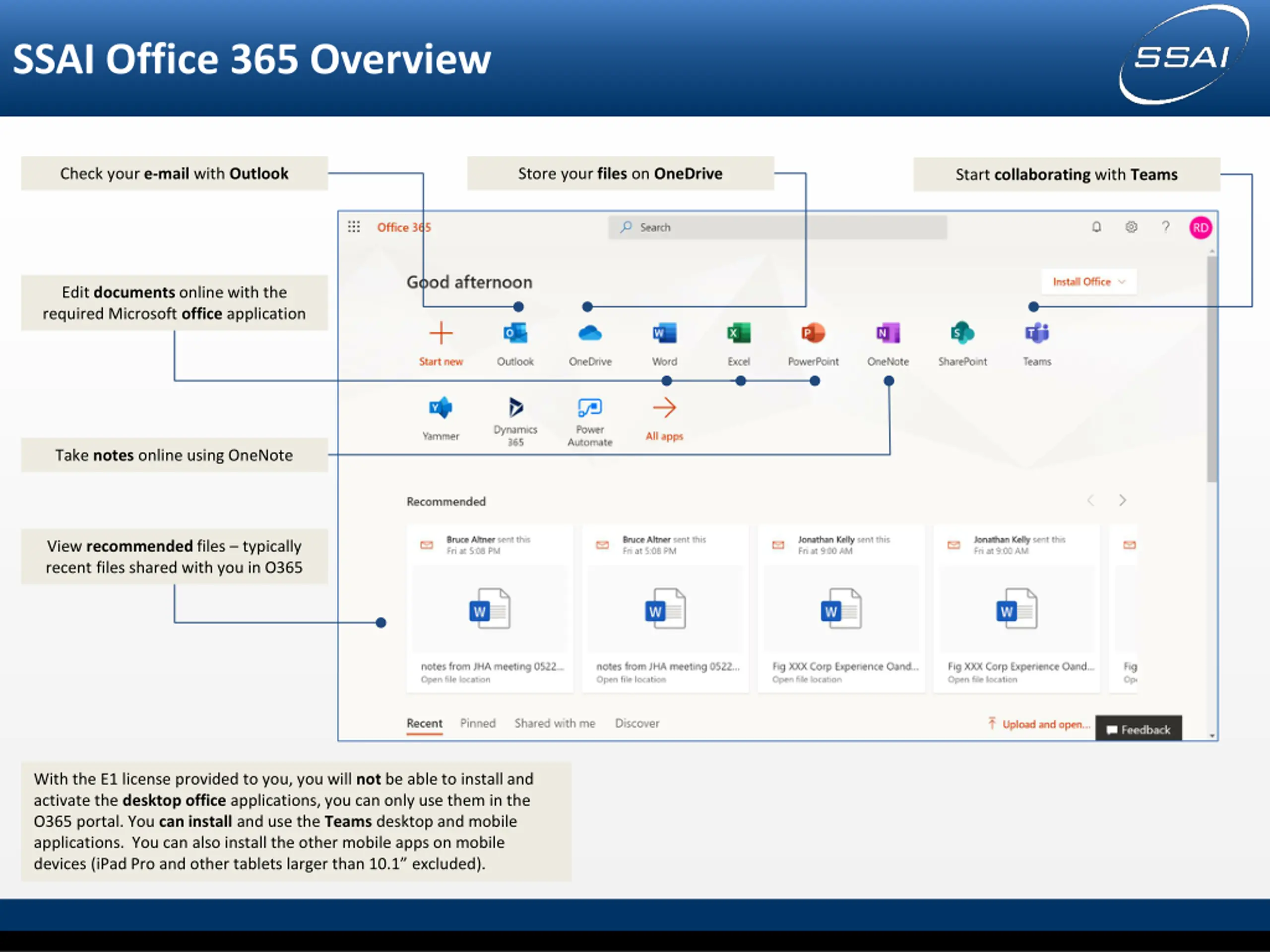This screenshot has width=1270, height=952.
Task: Launch the Dynamics 365 app
Action: 515,422
